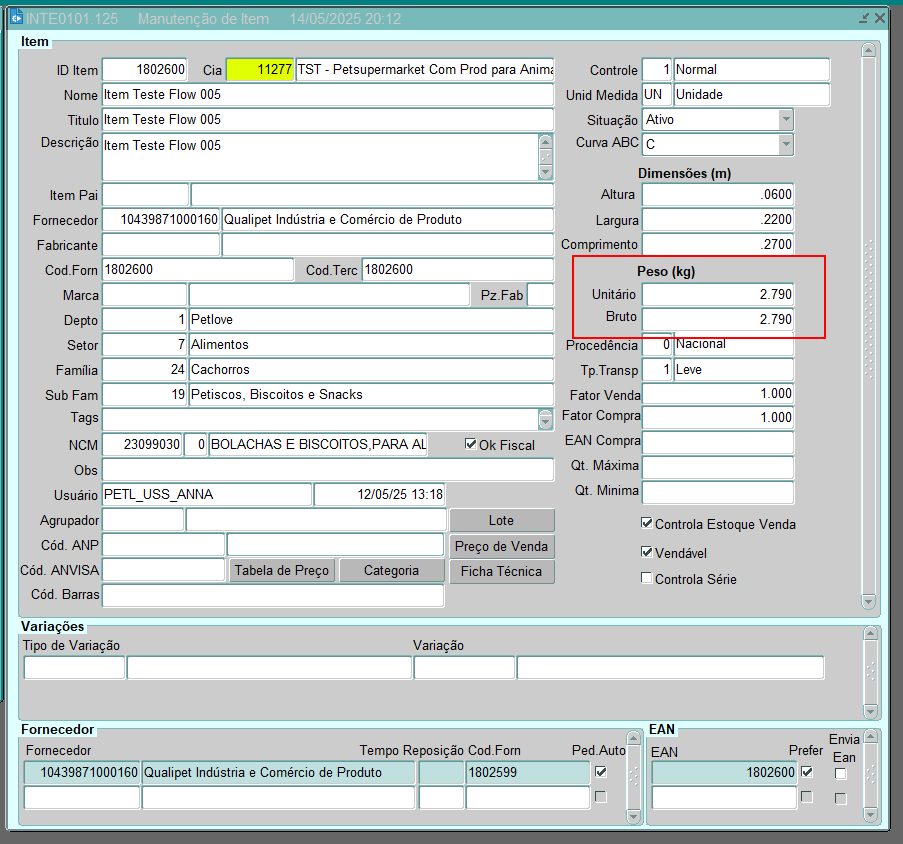Click the Item Pai code field
The image size is (903, 844).
pyautogui.click(x=145, y=195)
